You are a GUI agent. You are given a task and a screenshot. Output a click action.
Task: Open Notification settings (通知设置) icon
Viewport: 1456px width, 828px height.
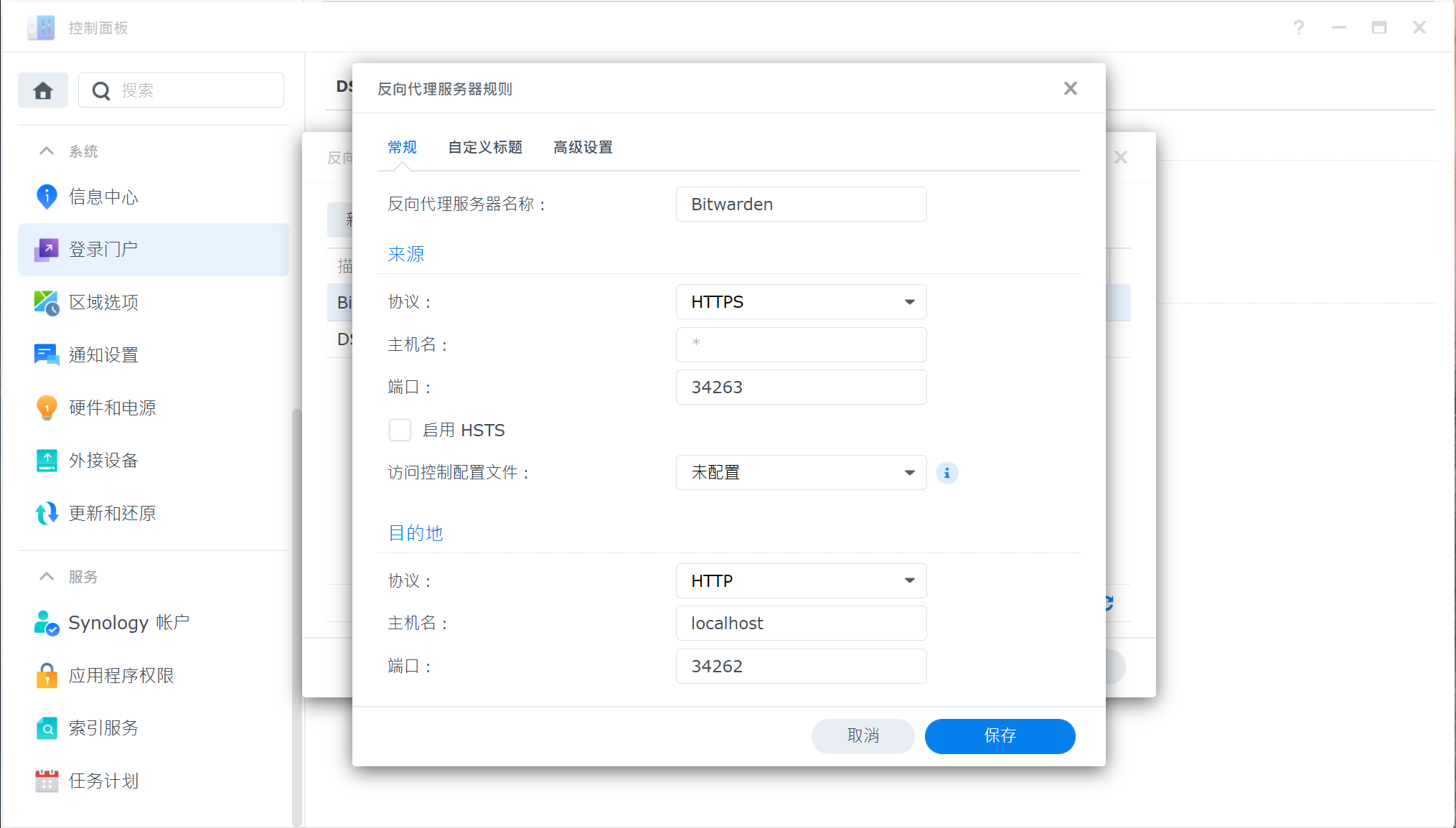click(47, 355)
